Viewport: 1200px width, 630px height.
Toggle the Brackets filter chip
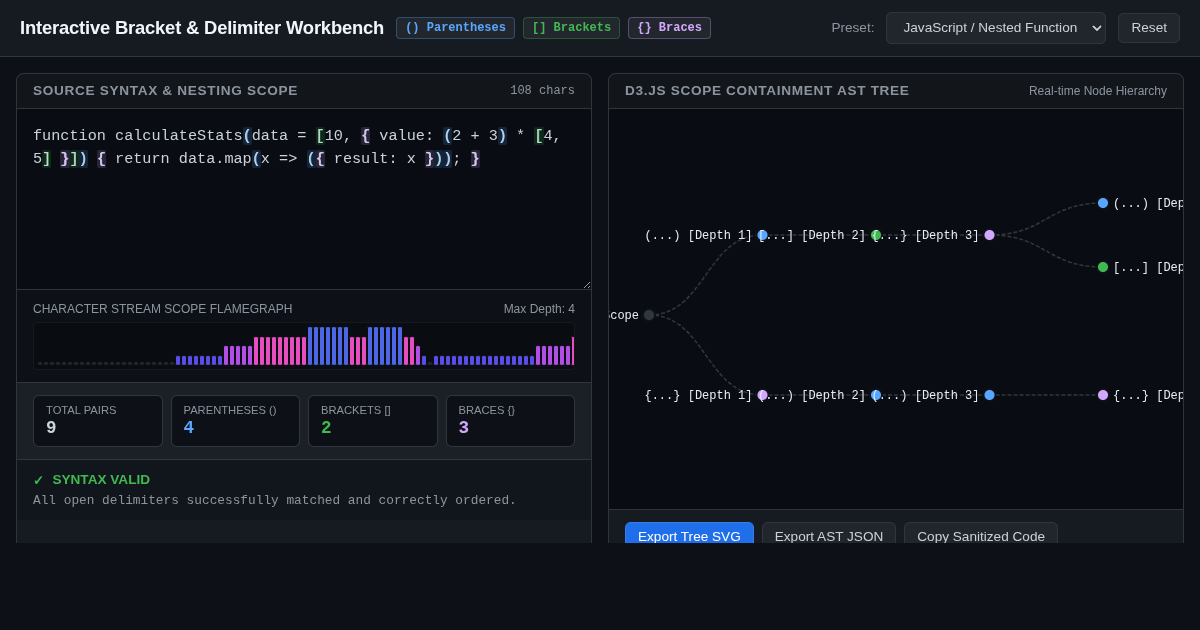click(x=571, y=28)
